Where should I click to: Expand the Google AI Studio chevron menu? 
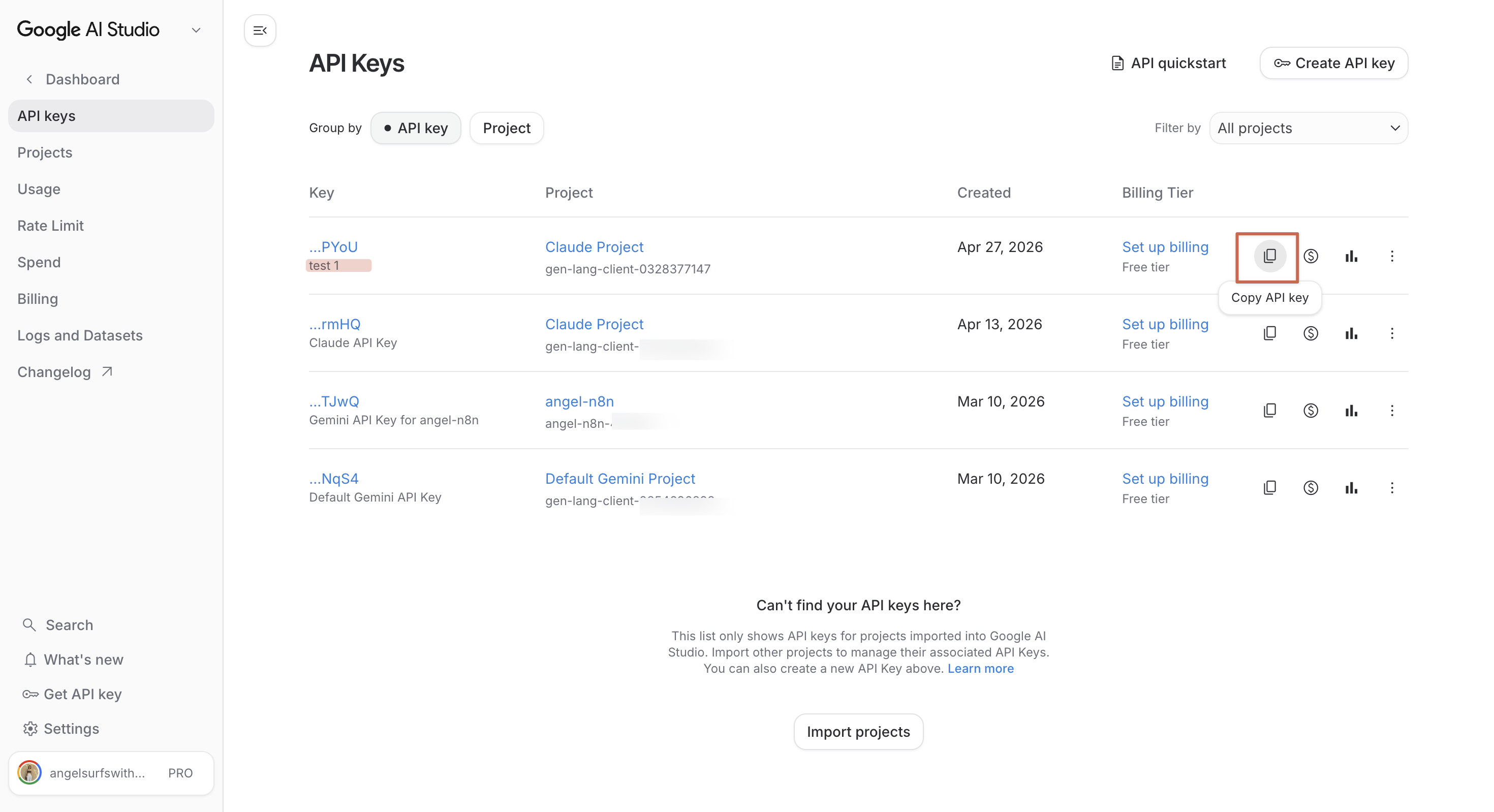196,30
